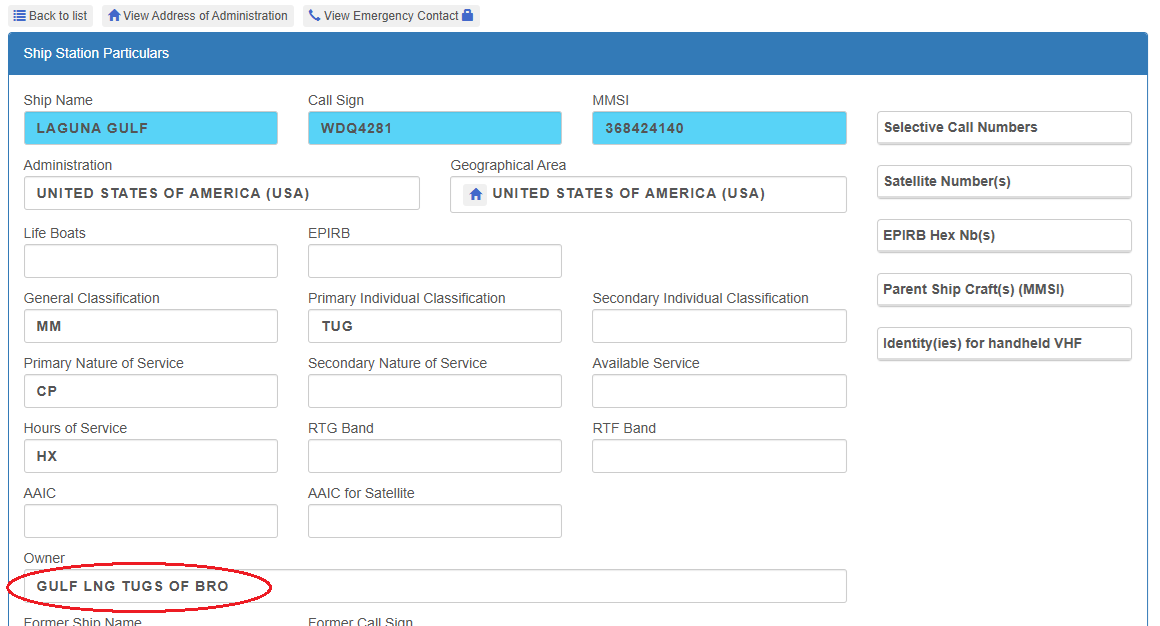Go back to list
Viewport: 1160px width, 626px height.
(50, 16)
